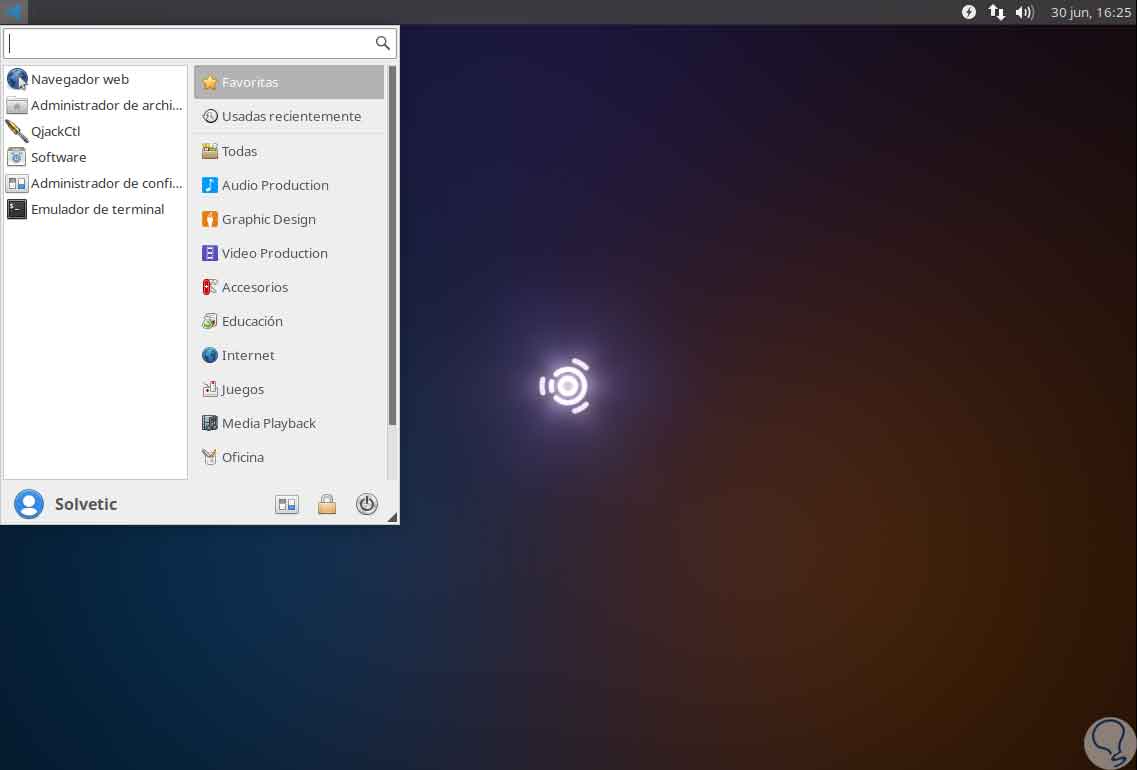Open Video Production category

click(289, 253)
